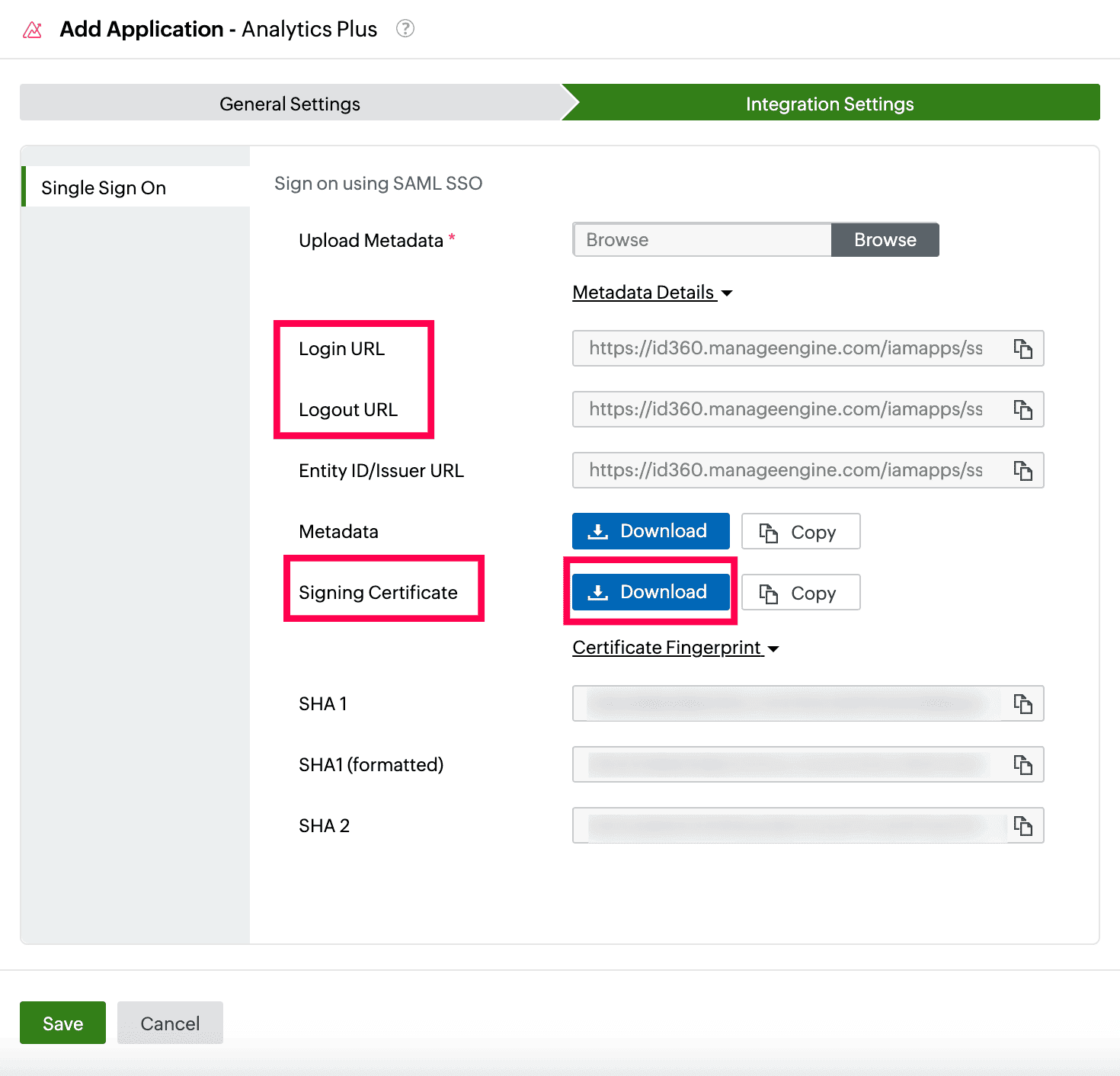The width and height of the screenshot is (1120, 1076).
Task: Copy the SHA 2 fingerprint icon
Action: [1022, 825]
